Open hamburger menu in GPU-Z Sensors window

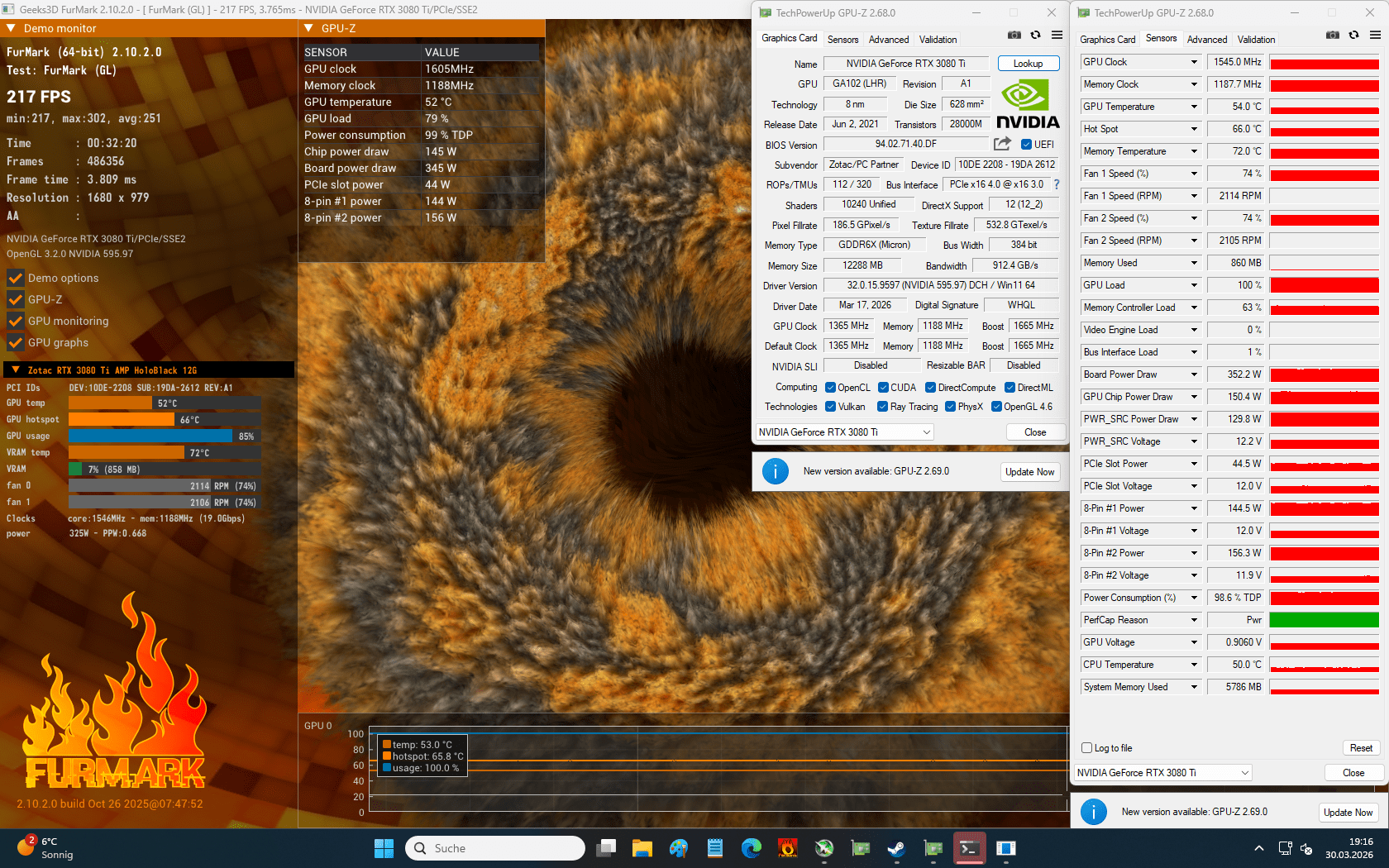coord(1375,36)
